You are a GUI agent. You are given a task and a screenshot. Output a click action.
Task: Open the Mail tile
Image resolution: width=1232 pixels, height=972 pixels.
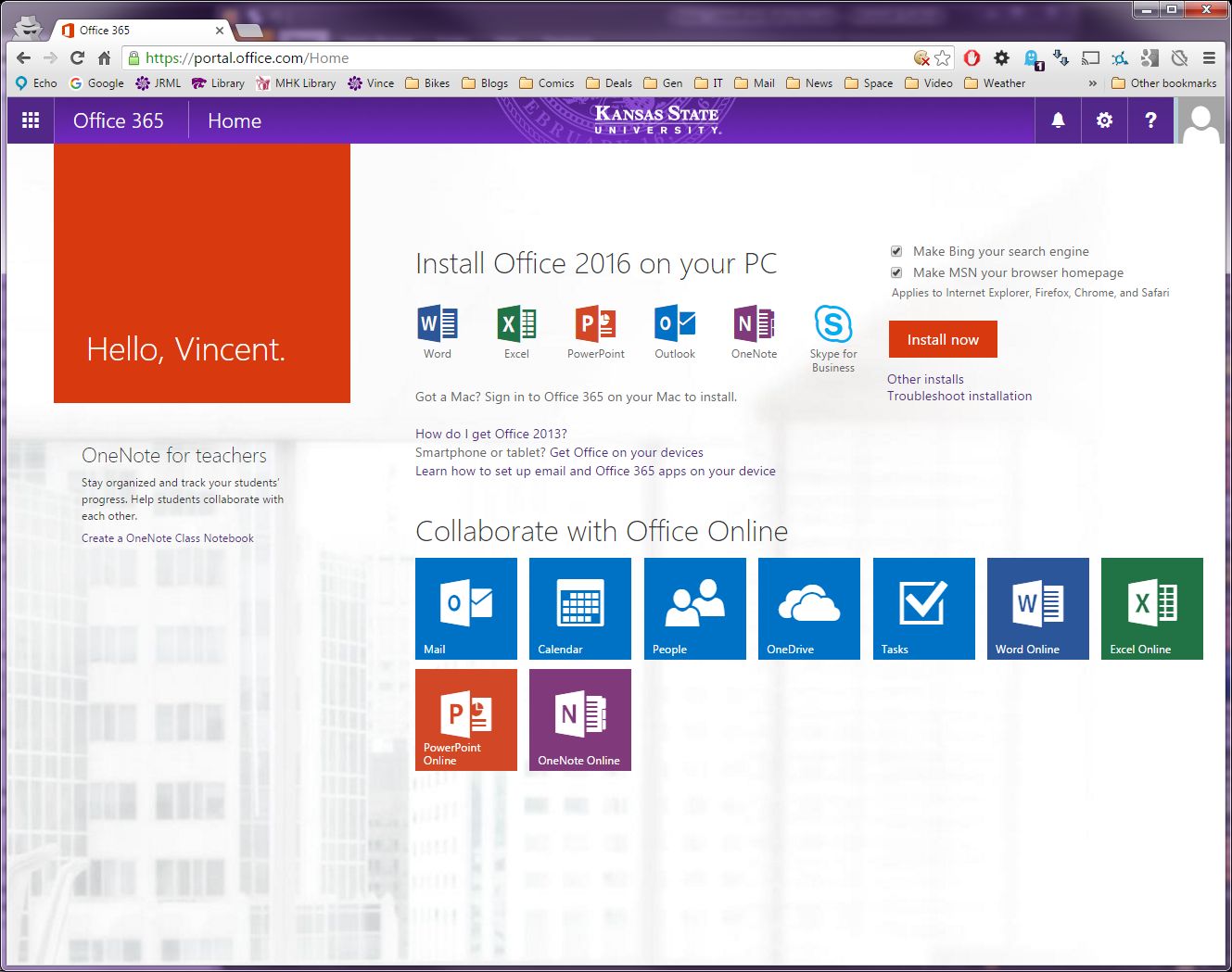[466, 609]
